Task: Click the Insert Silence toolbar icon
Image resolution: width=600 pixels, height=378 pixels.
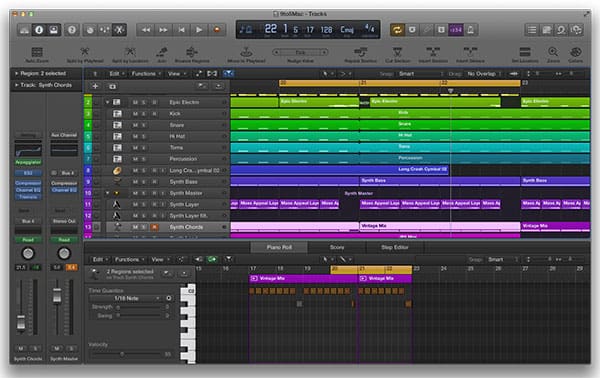Action: [x=470, y=54]
